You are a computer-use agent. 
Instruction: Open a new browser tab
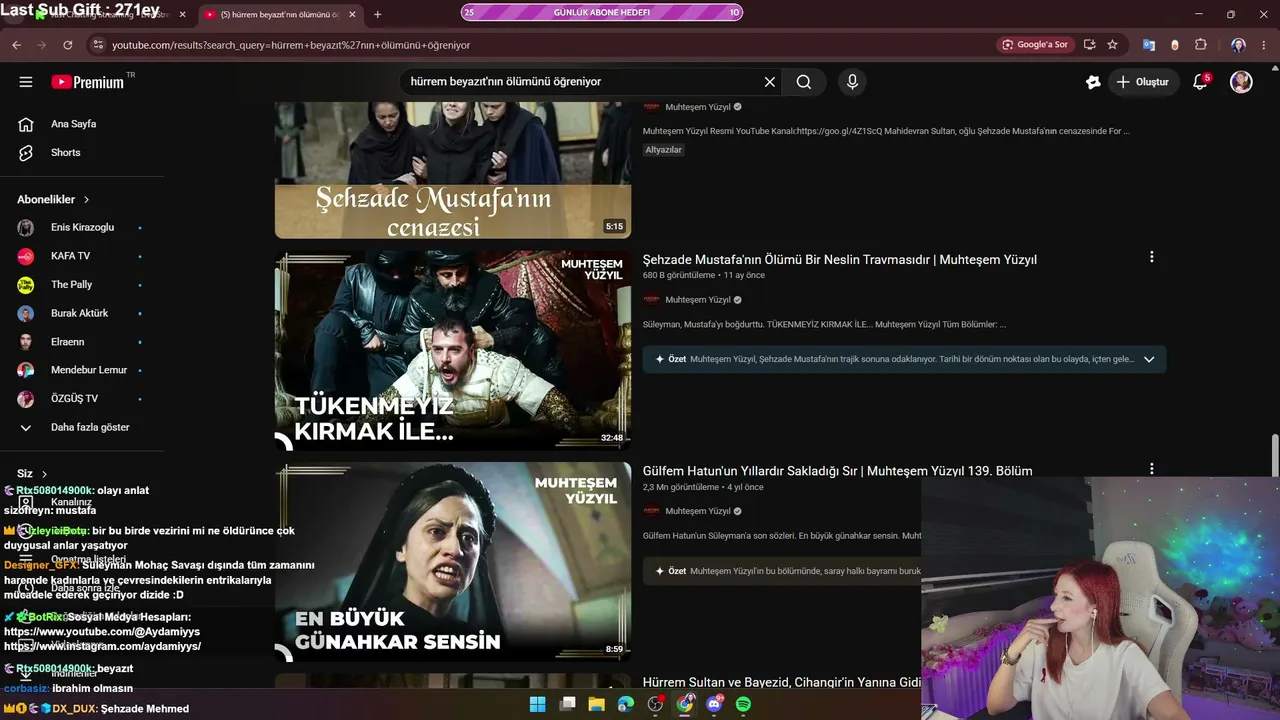point(377,14)
